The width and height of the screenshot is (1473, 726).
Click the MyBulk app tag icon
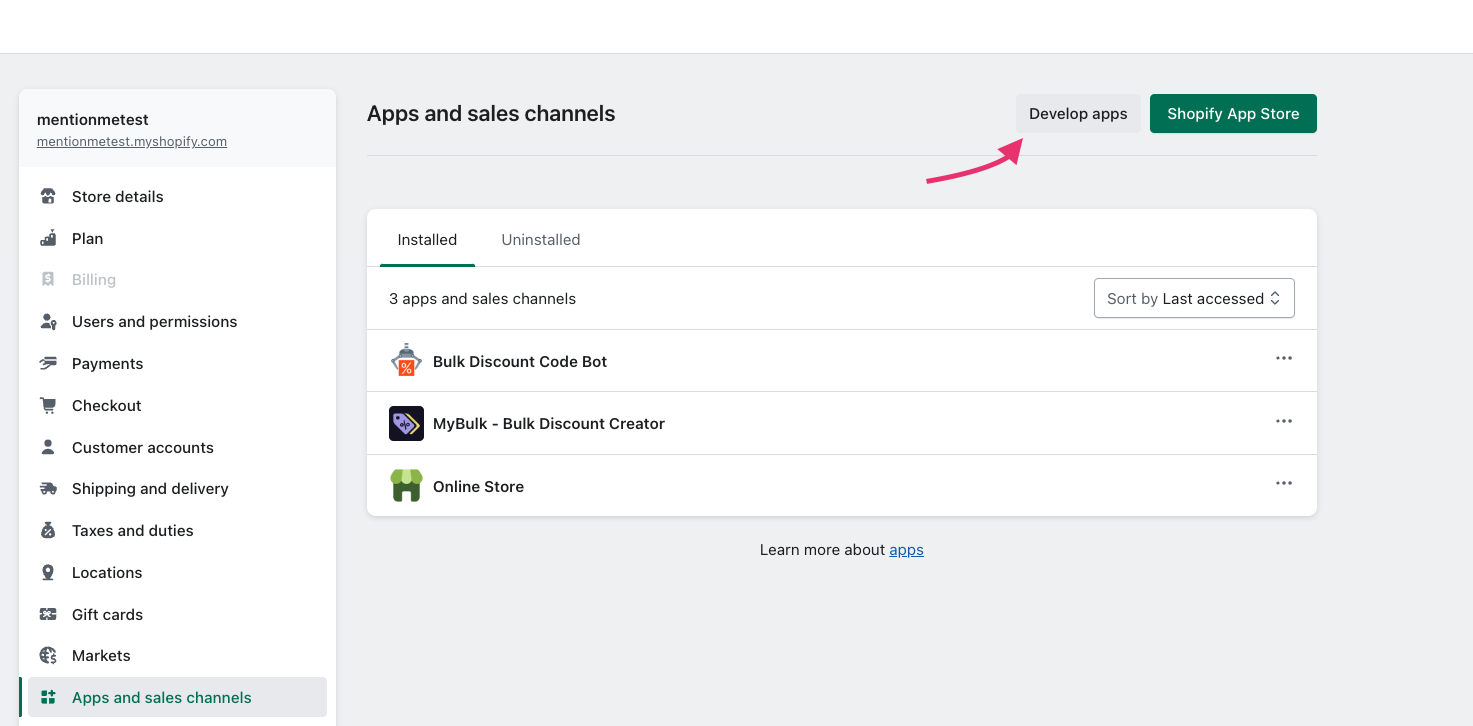(x=406, y=423)
